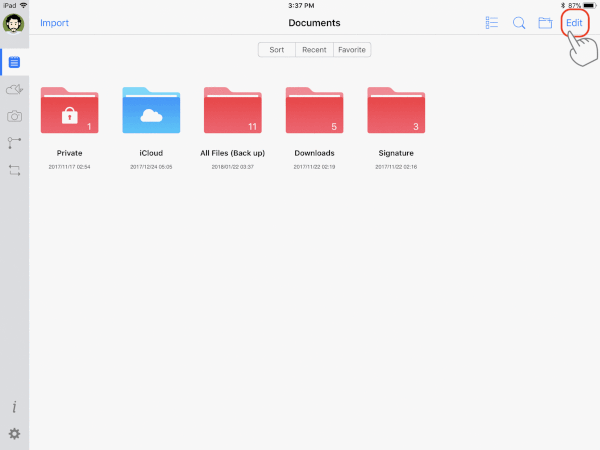Tap the search magnifier icon
Screen dimensions: 600x450
[519, 23]
